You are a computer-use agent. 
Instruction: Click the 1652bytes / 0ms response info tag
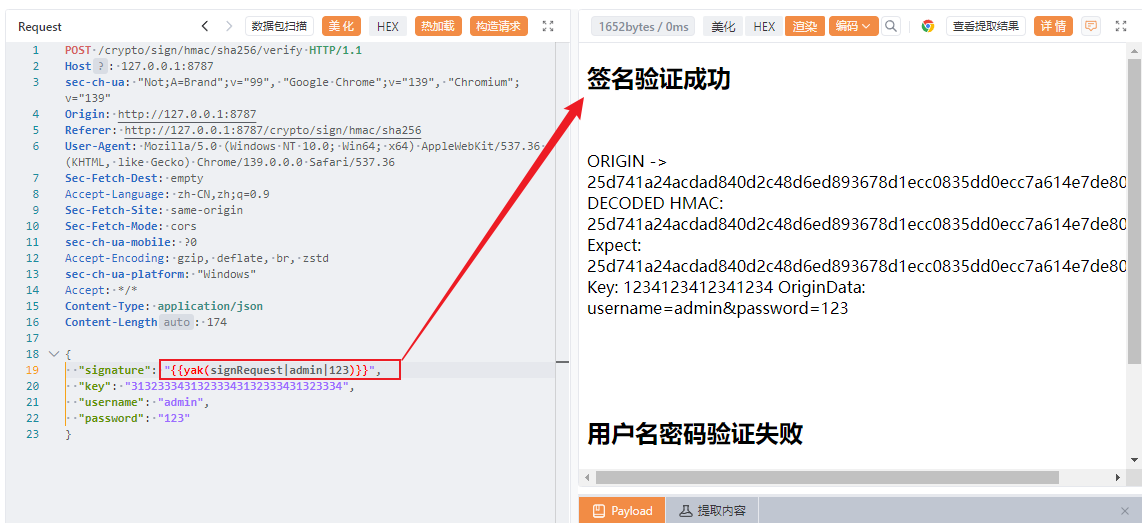coord(643,26)
